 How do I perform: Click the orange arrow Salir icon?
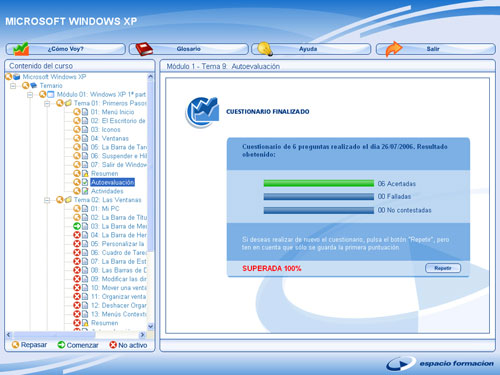[x=394, y=49]
